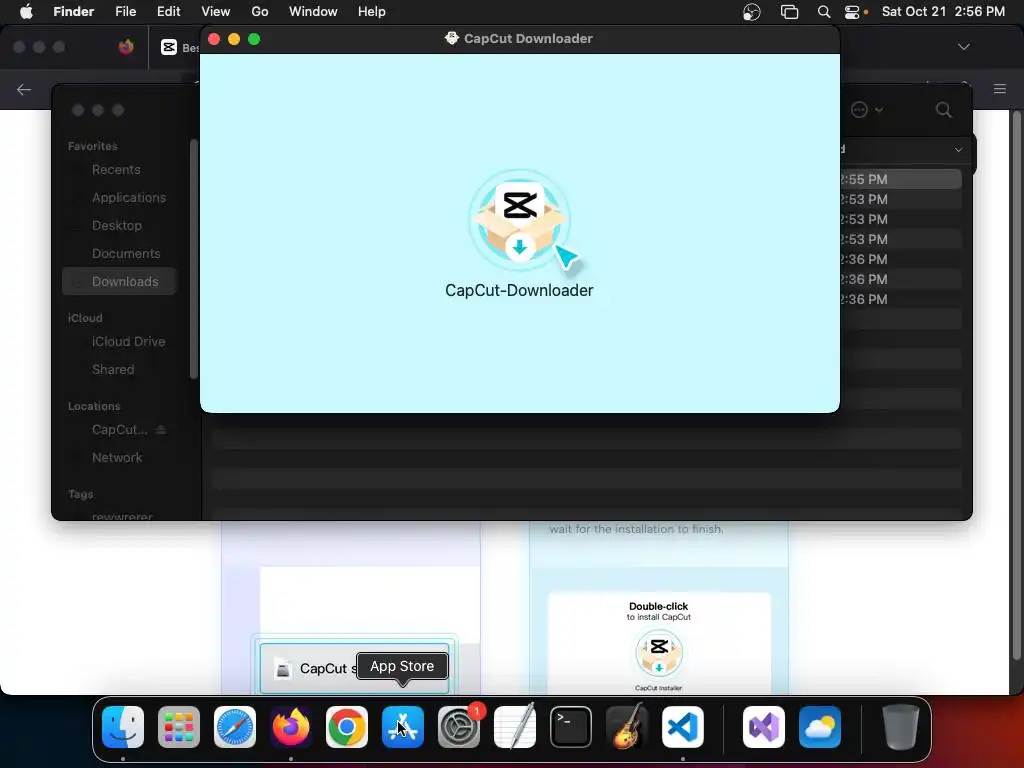1024x768 pixels.
Task: Select Downloads in the Finder sidebar
Action: (x=120, y=281)
